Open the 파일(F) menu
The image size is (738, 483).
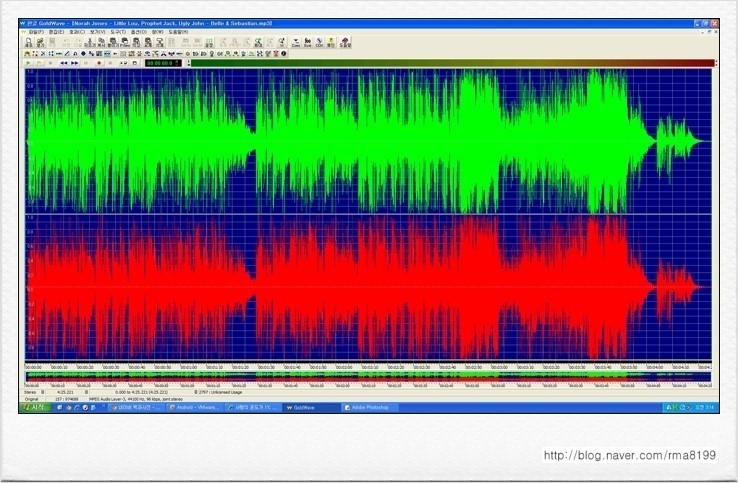point(36,32)
